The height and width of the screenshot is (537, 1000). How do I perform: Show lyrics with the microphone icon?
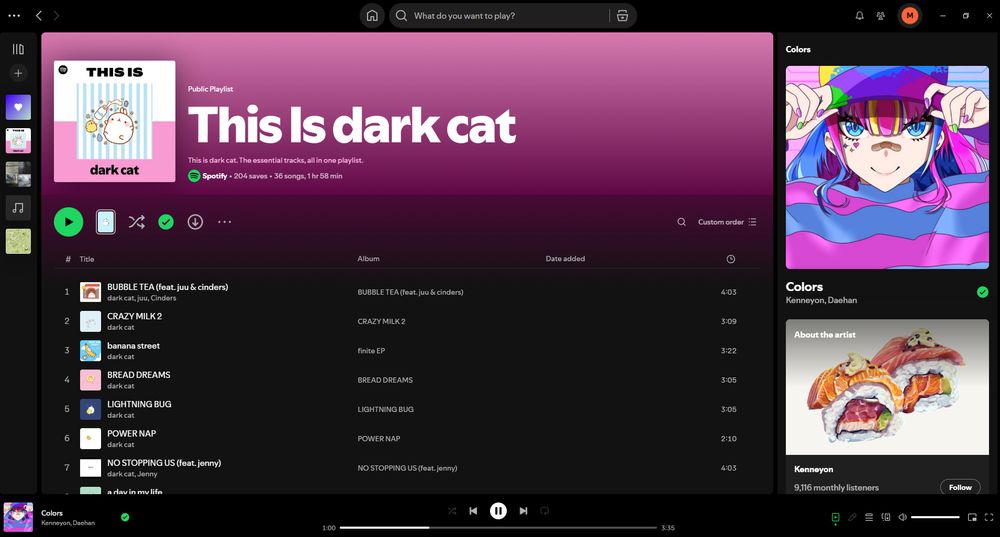[x=852, y=517]
